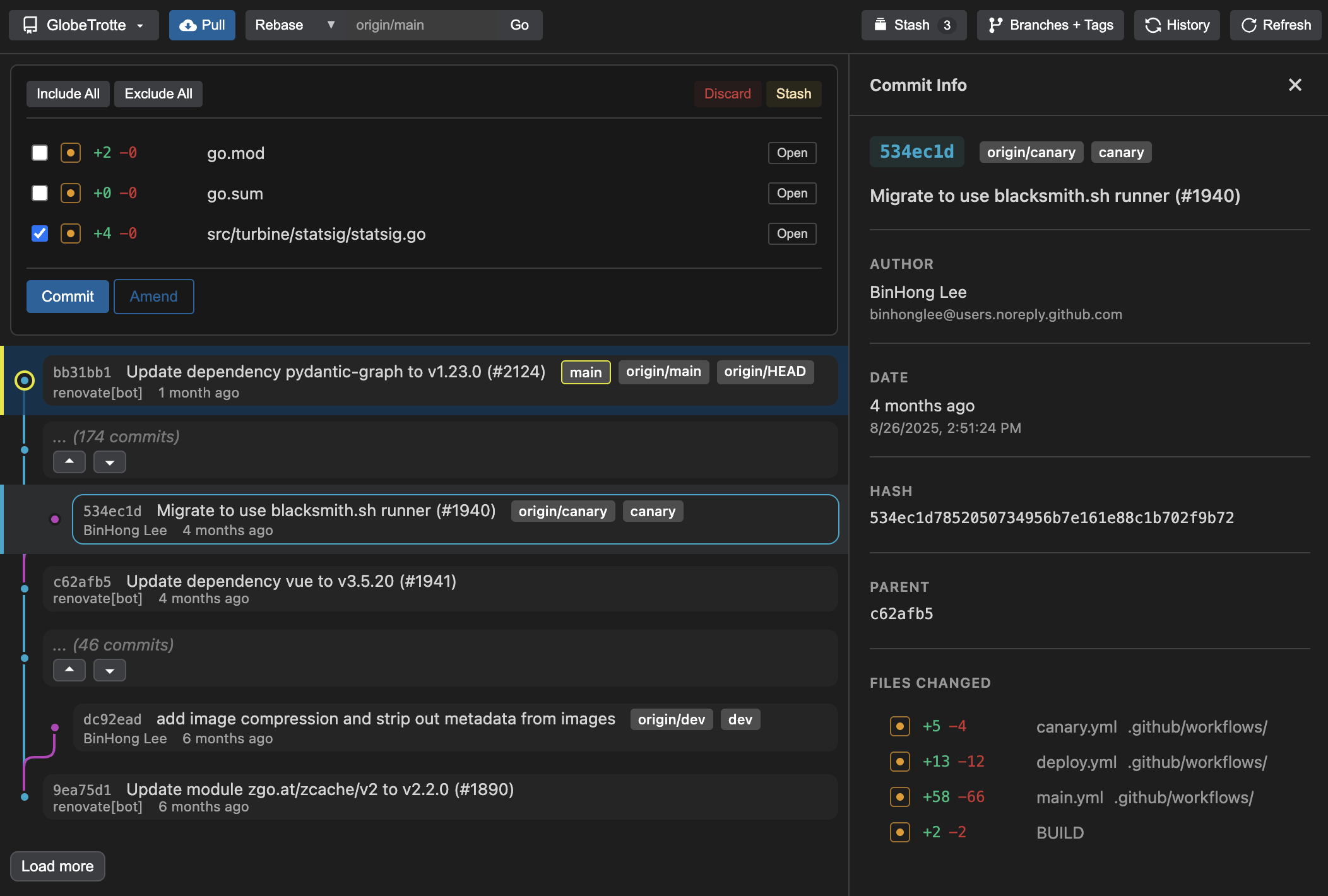Open the Rebase action dropdown
This screenshot has height=896, width=1328.
(294, 25)
